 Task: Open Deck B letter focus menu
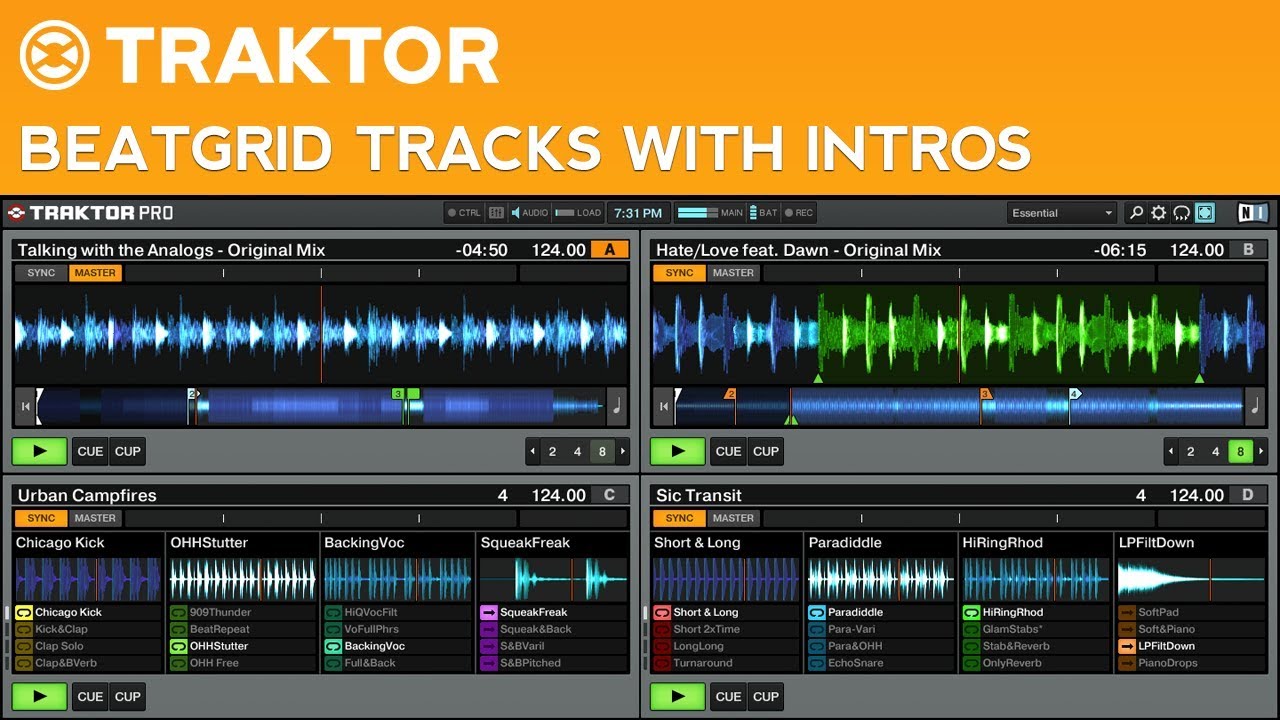pyautogui.click(x=1248, y=250)
